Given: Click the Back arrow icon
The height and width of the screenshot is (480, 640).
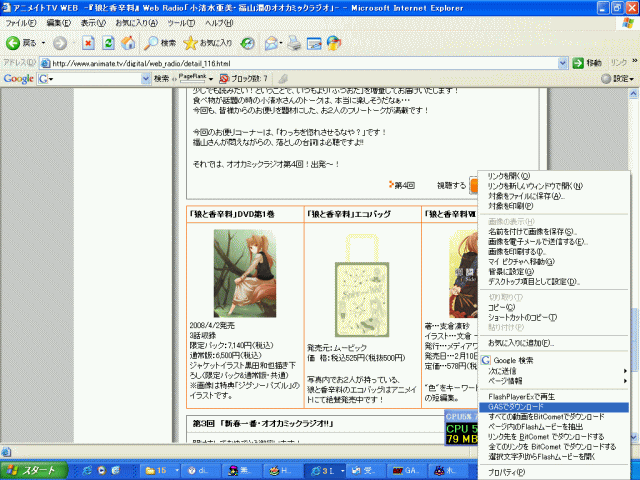Looking at the screenshot, I should pyautogui.click(x=13, y=43).
